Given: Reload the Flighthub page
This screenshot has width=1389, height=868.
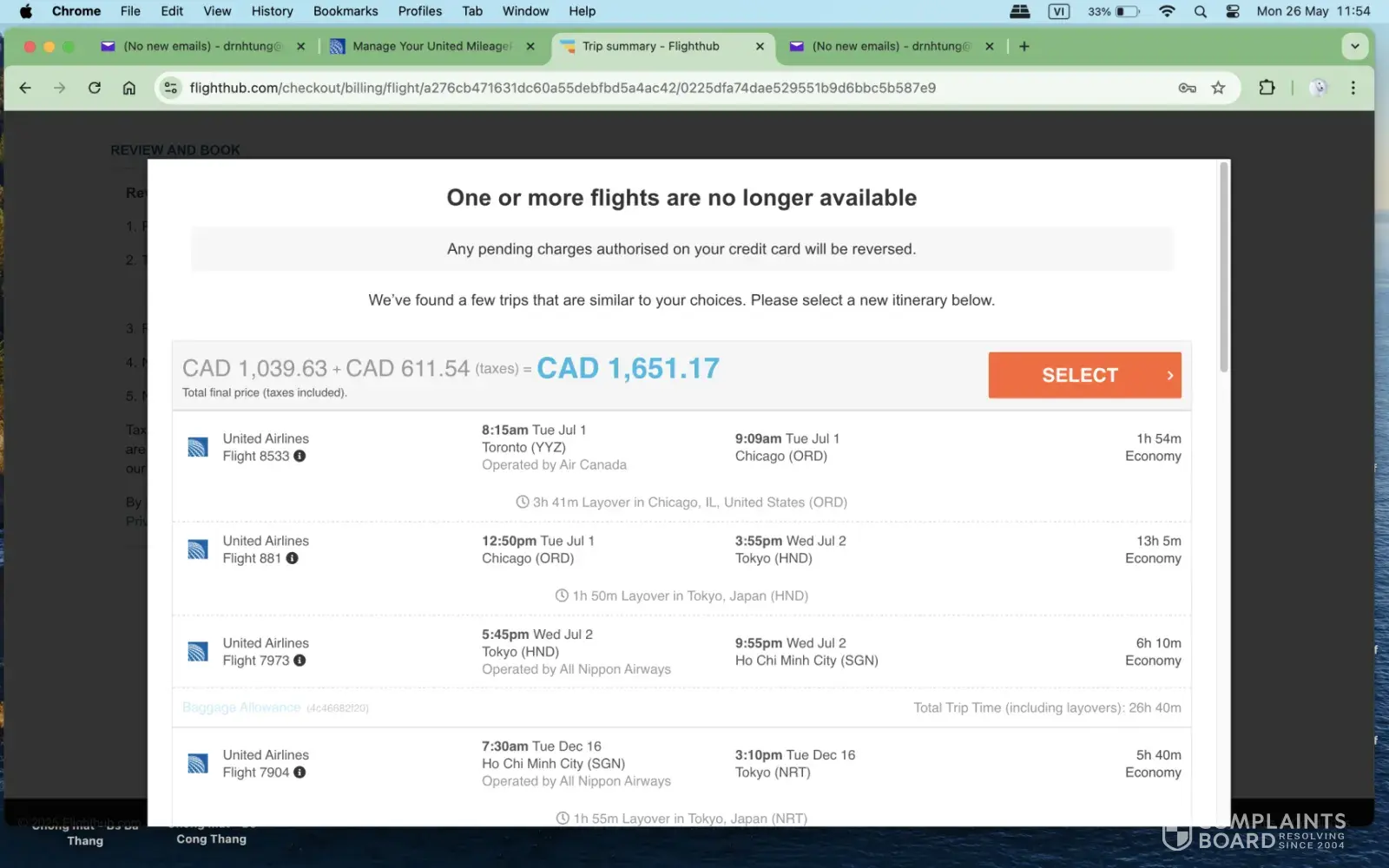Looking at the screenshot, I should click(95, 88).
